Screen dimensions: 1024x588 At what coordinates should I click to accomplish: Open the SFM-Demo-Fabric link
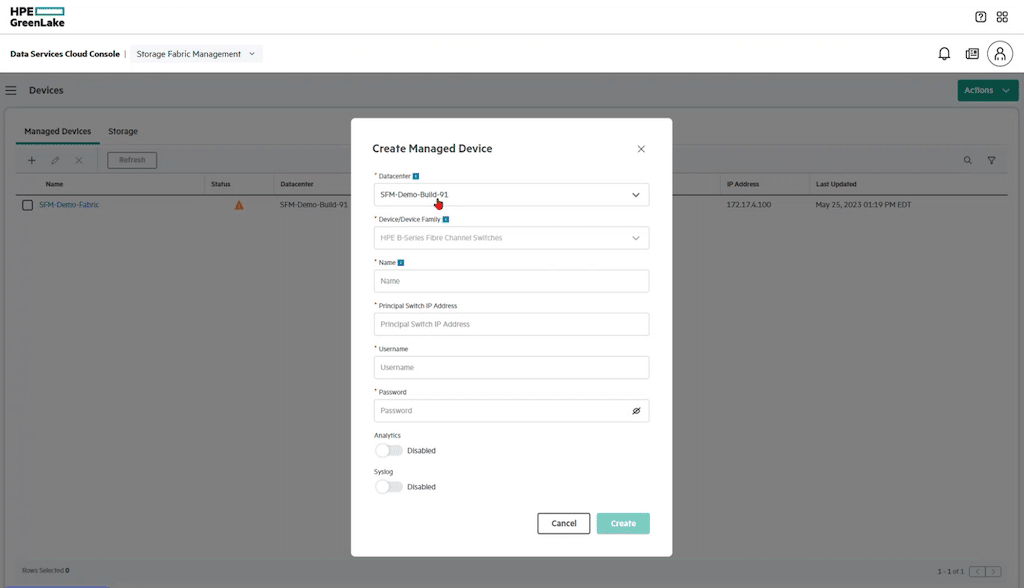click(69, 204)
